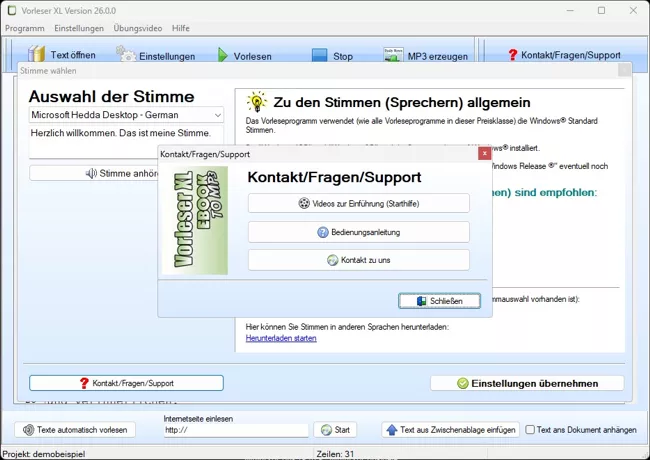The width and height of the screenshot is (650, 460).
Task: Click the light bulb icon beside Zu den Stimmen
Action: click(257, 102)
